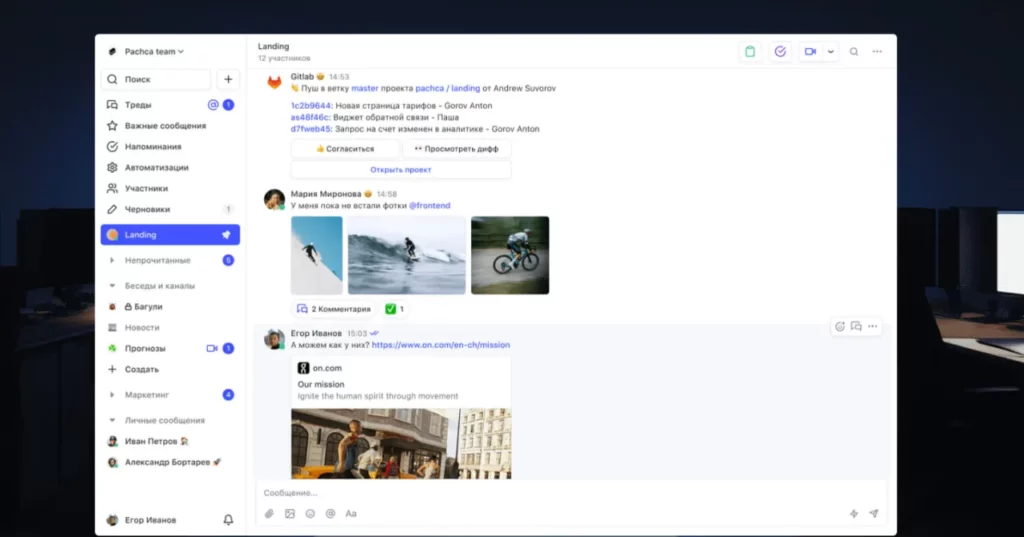The image size is (1024, 537).
Task: Click the search icon in chat header
Action: click(x=854, y=52)
